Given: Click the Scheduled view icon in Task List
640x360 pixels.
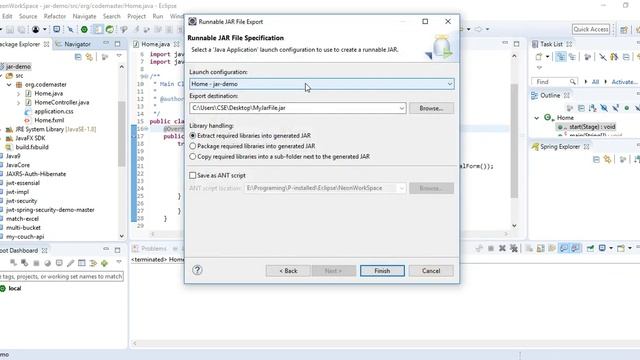Looking at the screenshot, I should coord(572,57).
